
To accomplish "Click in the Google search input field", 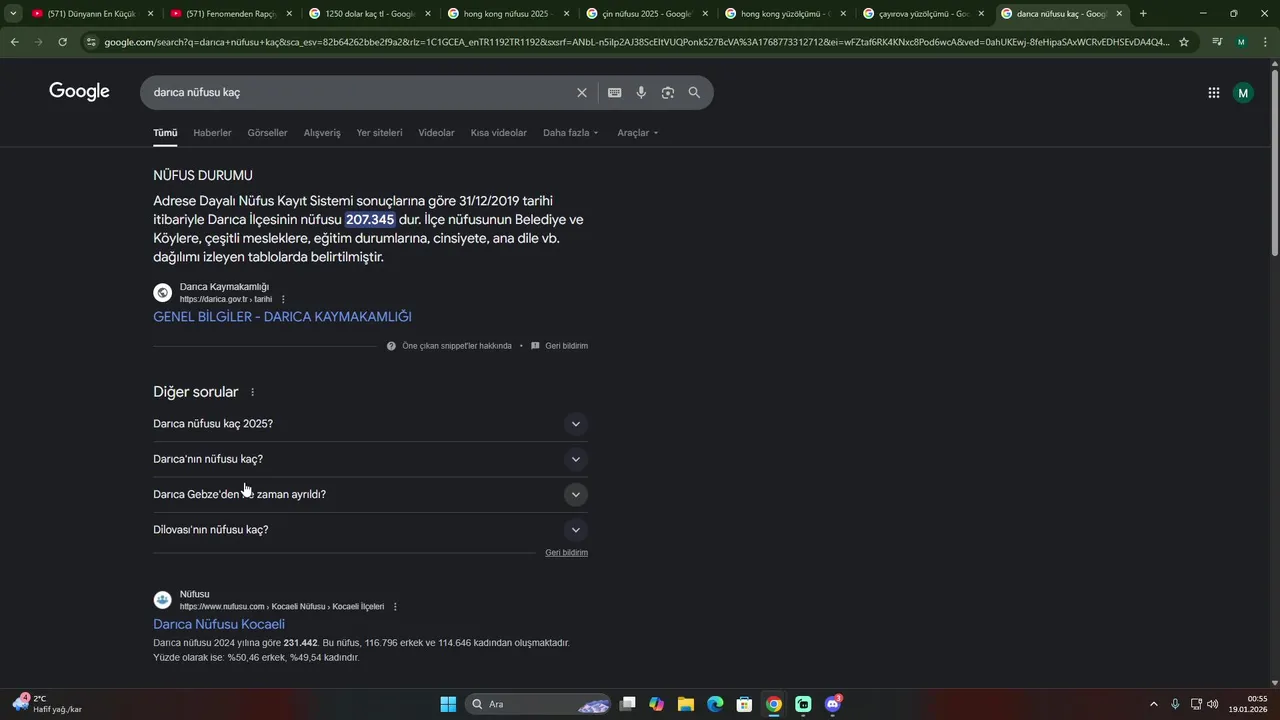I will [360, 93].
